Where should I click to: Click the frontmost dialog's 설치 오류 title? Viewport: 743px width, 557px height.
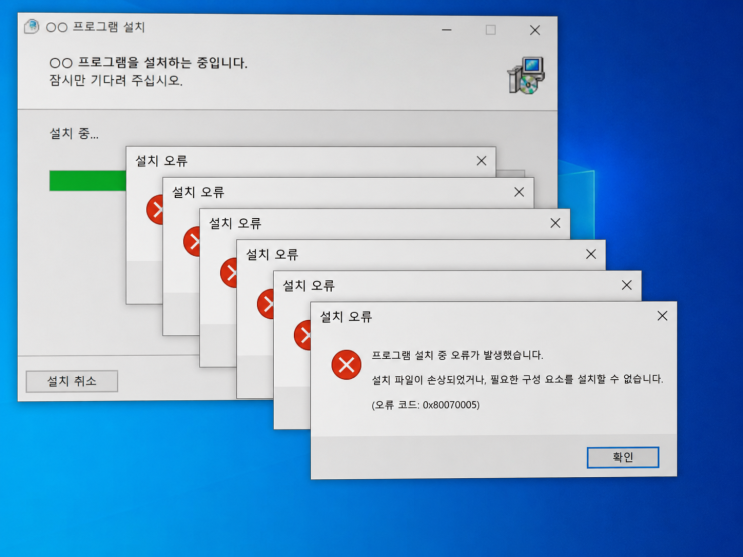(346, 317)
